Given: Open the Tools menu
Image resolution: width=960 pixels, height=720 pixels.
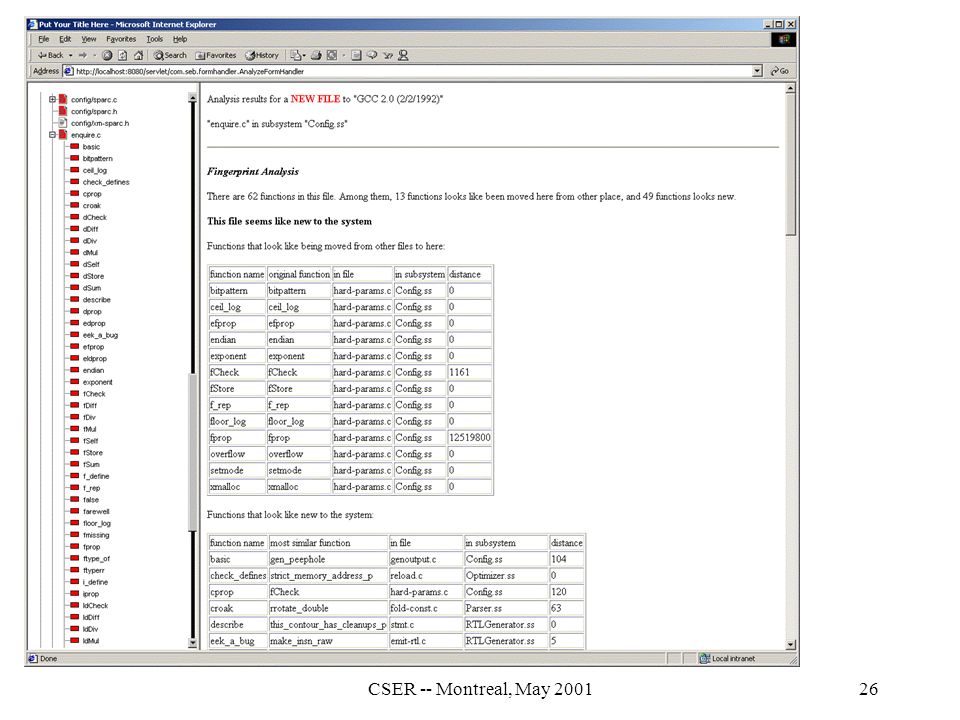Looking at the screenshot, I should [x=154, y=39].
